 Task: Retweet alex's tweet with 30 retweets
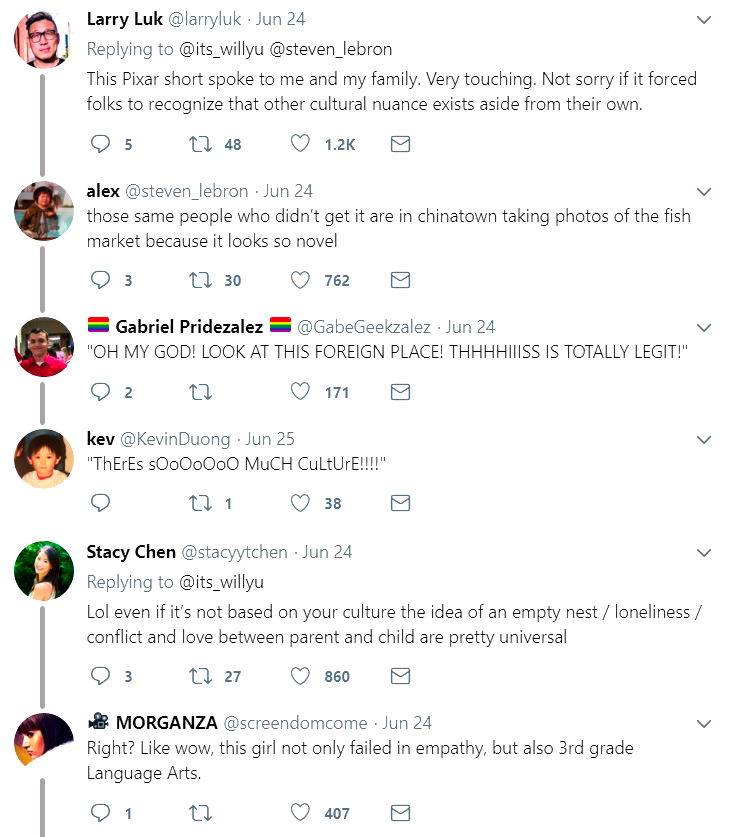click(x=200, y=280)
